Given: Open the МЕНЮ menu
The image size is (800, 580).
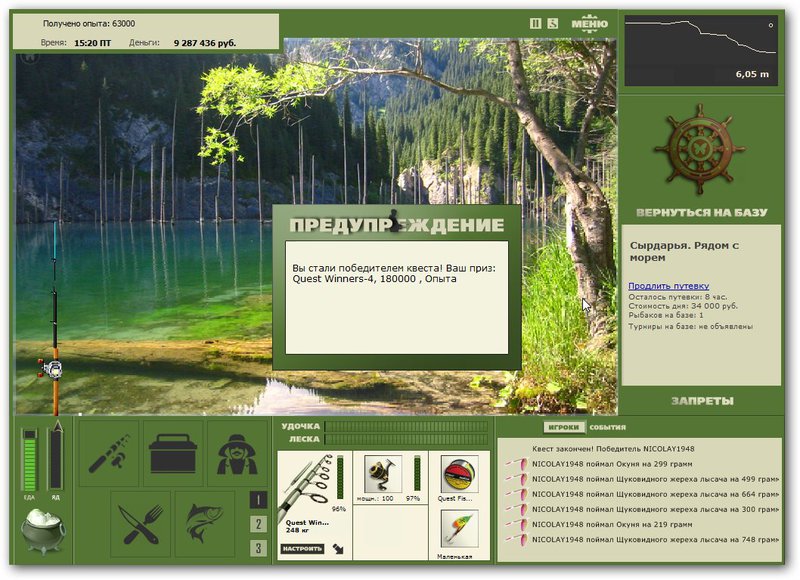Looking at the screenshot, I should [589, 23].
